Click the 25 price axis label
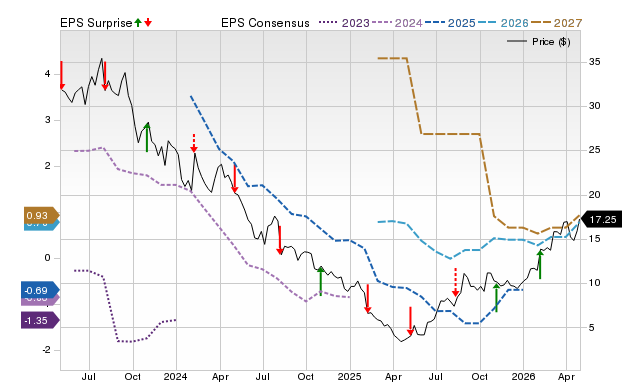Viewport: 640px width, 382px height. pos(594,150)
